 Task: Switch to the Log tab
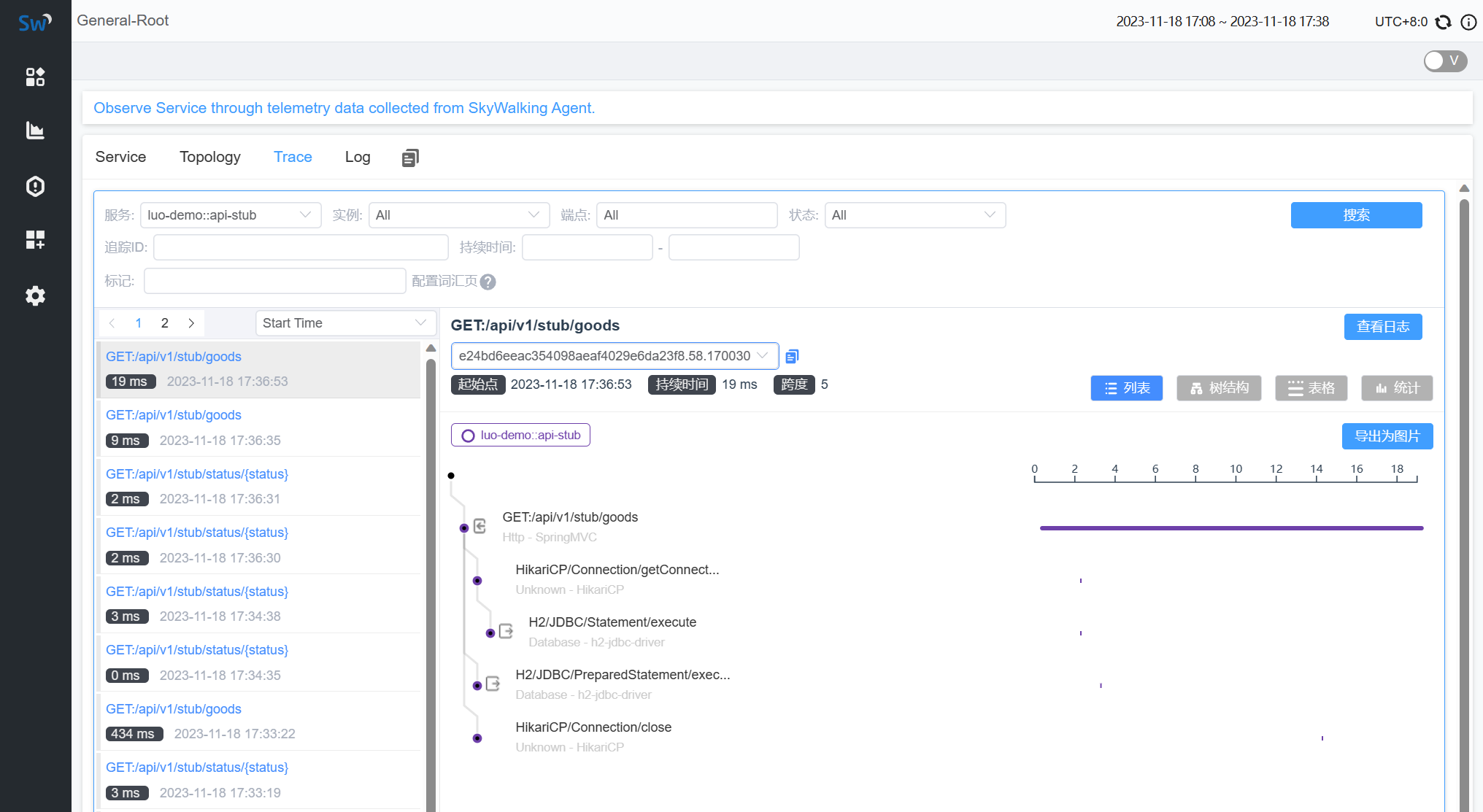click(358, 157)
